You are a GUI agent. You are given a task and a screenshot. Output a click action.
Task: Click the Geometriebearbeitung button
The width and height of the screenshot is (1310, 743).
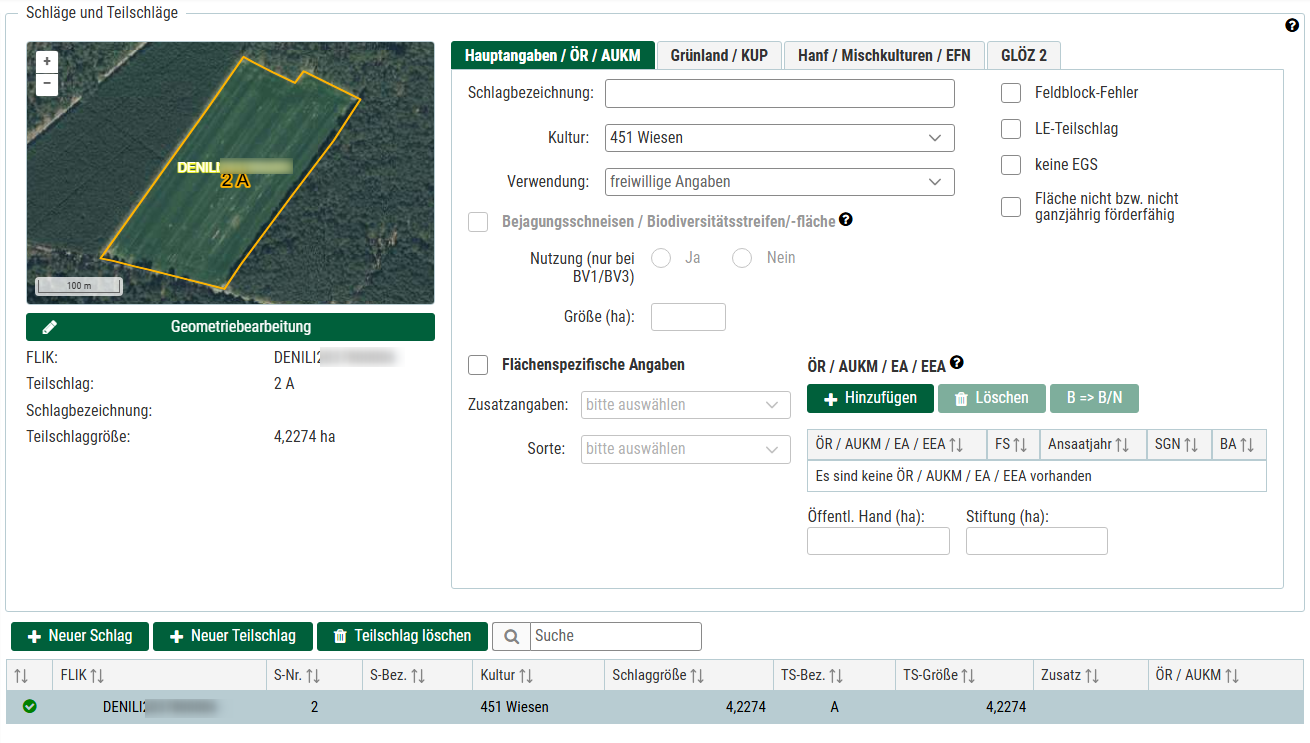point(230,327)
